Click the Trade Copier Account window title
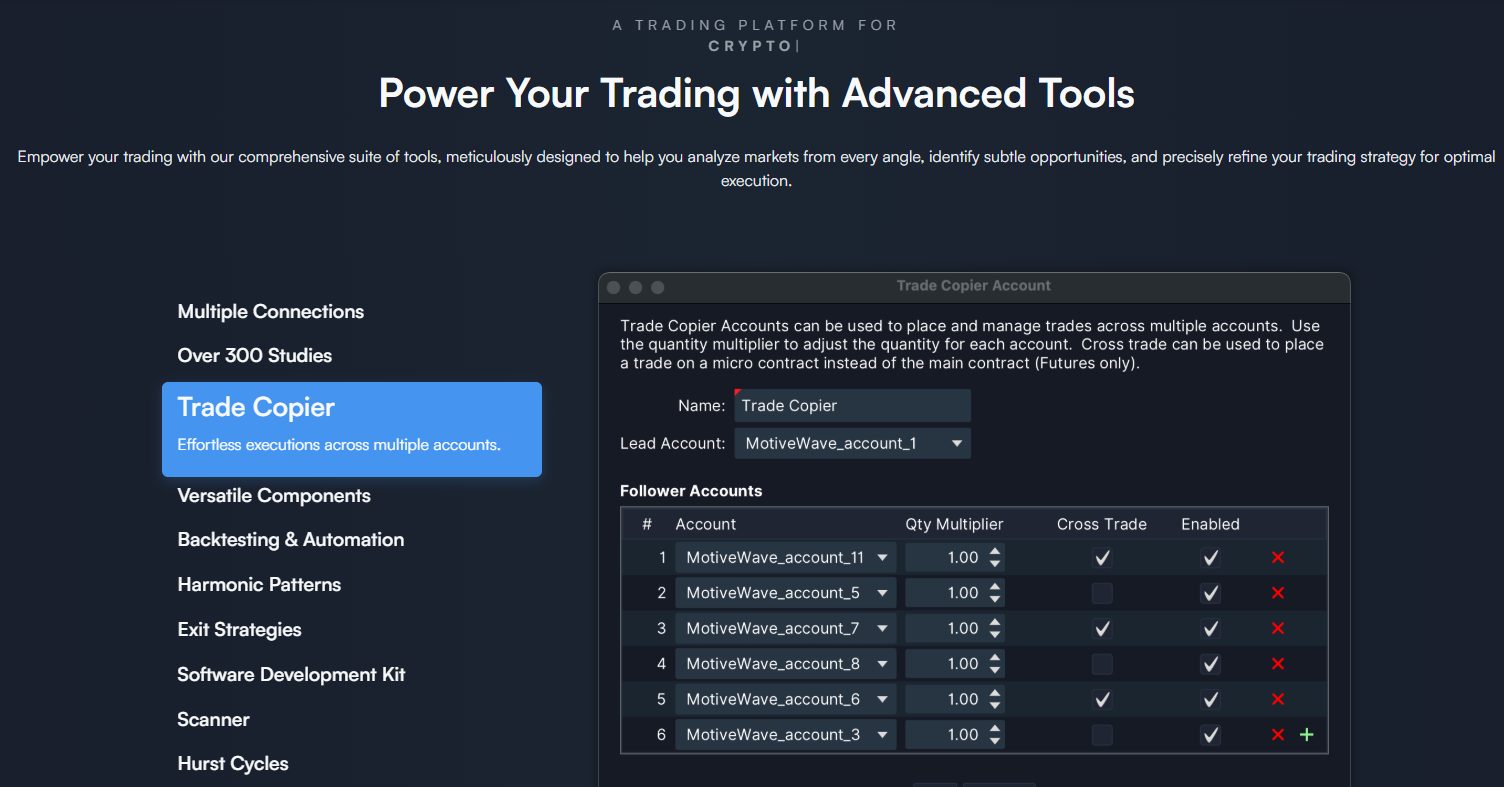Image resolution: width=1504 pixels, height=787 pixels. pos(974,286)
